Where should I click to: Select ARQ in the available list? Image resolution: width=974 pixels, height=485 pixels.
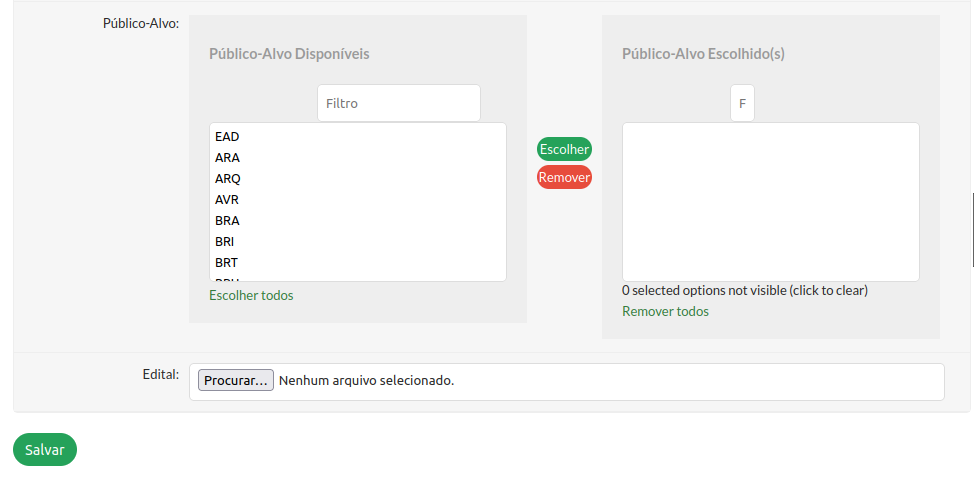358,179
